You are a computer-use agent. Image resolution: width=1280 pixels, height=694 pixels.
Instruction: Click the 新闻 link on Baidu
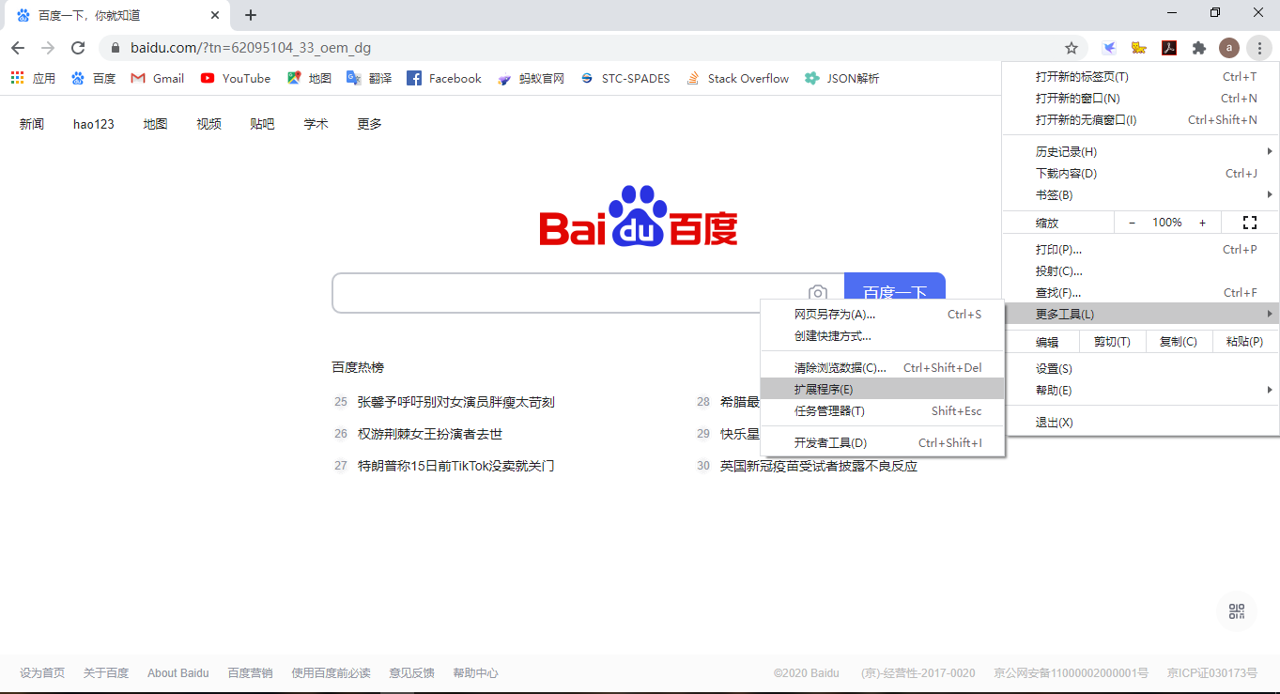[32, 124]
